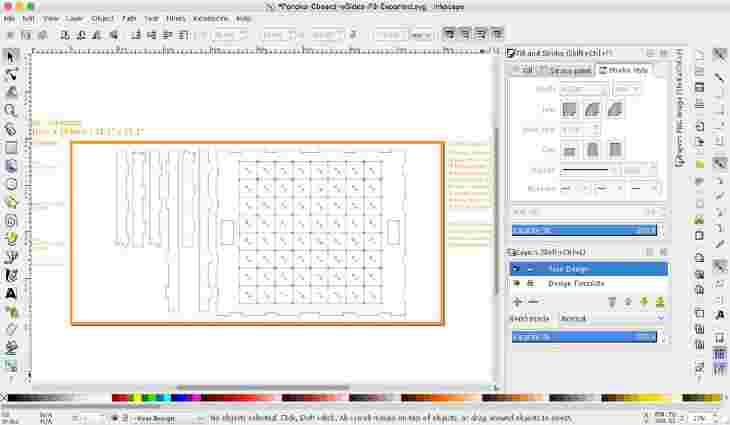Open end marker dropdown
The width and height of the screenshot is (730, 425).
coord(644,189)
